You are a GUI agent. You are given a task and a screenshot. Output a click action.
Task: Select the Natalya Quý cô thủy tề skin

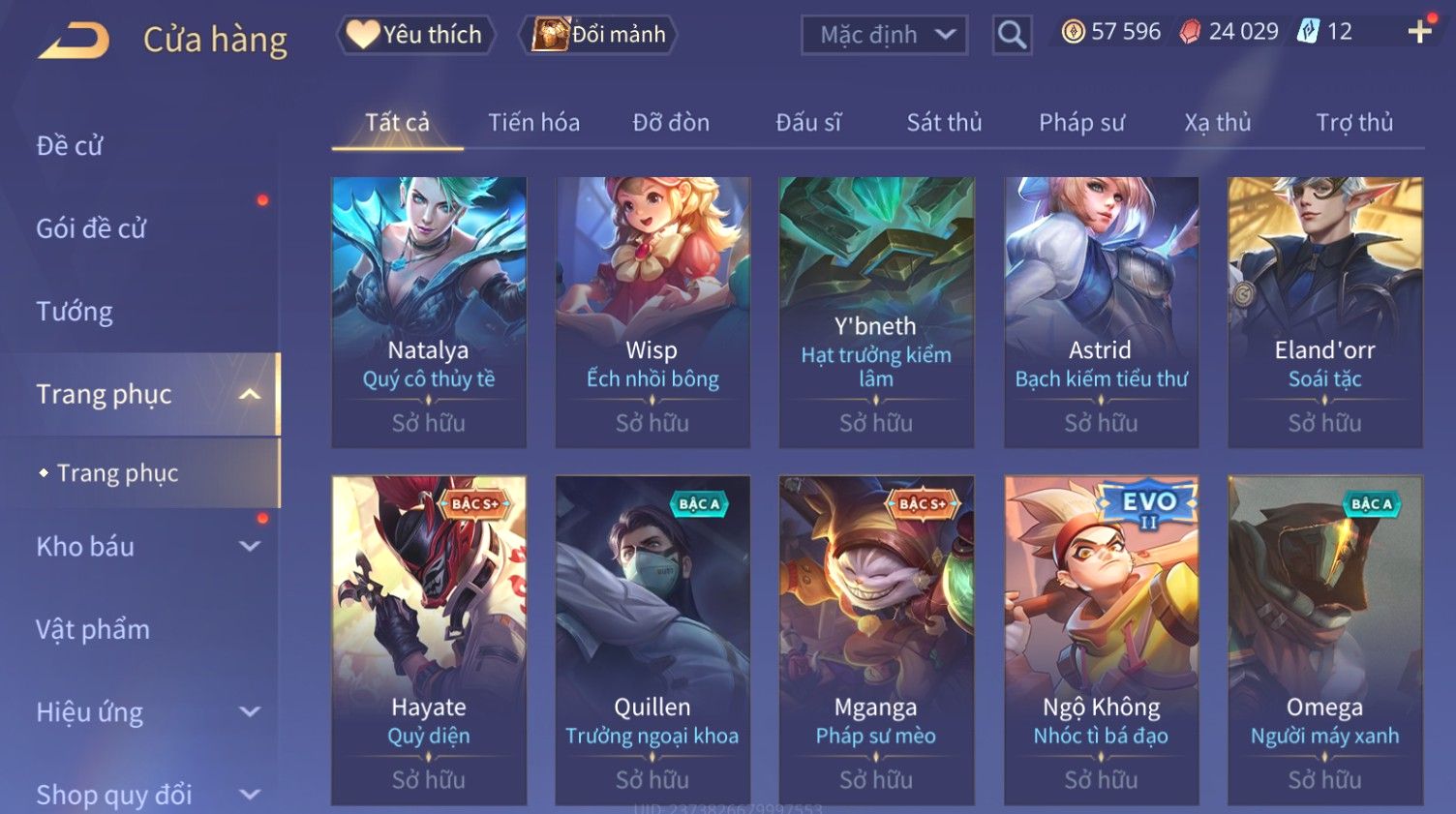pos(429,312)
